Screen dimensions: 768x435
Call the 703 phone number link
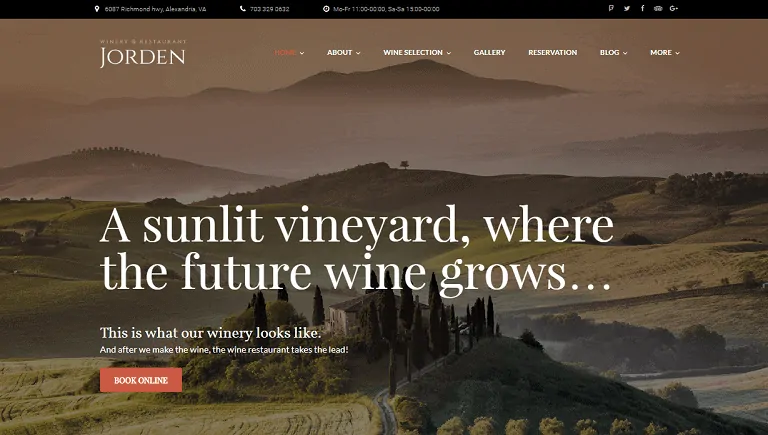[x=269, y=9]
